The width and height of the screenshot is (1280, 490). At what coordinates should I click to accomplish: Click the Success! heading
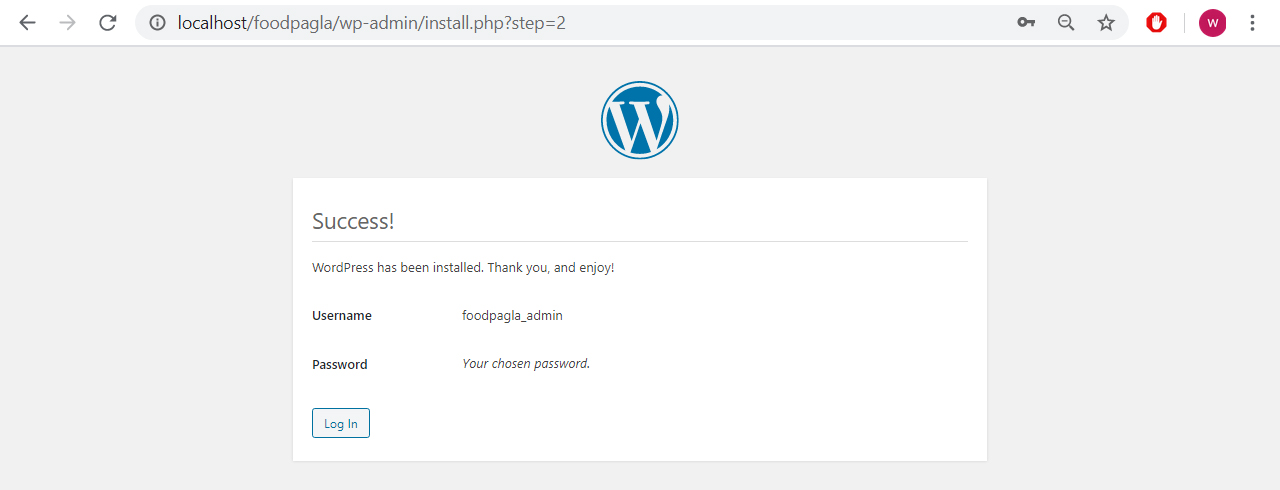[353, 221]
